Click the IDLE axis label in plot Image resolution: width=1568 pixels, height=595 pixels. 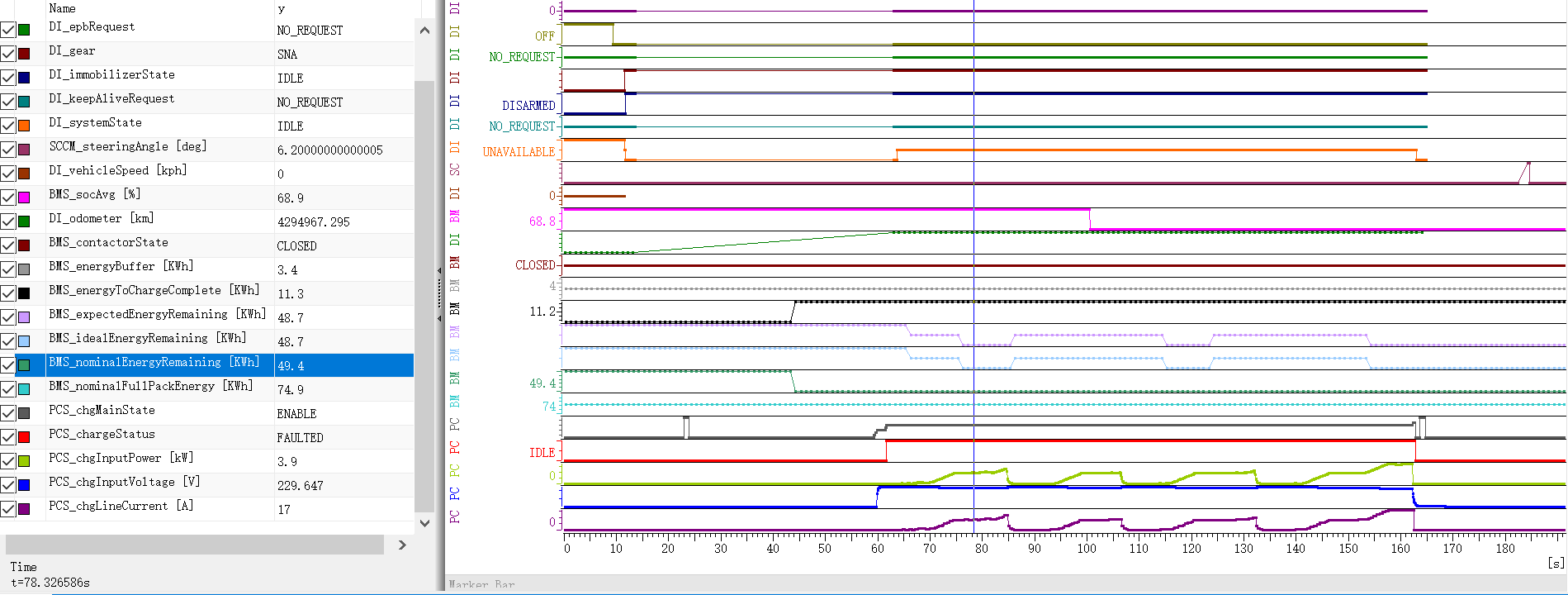click(x=542, y=453)
